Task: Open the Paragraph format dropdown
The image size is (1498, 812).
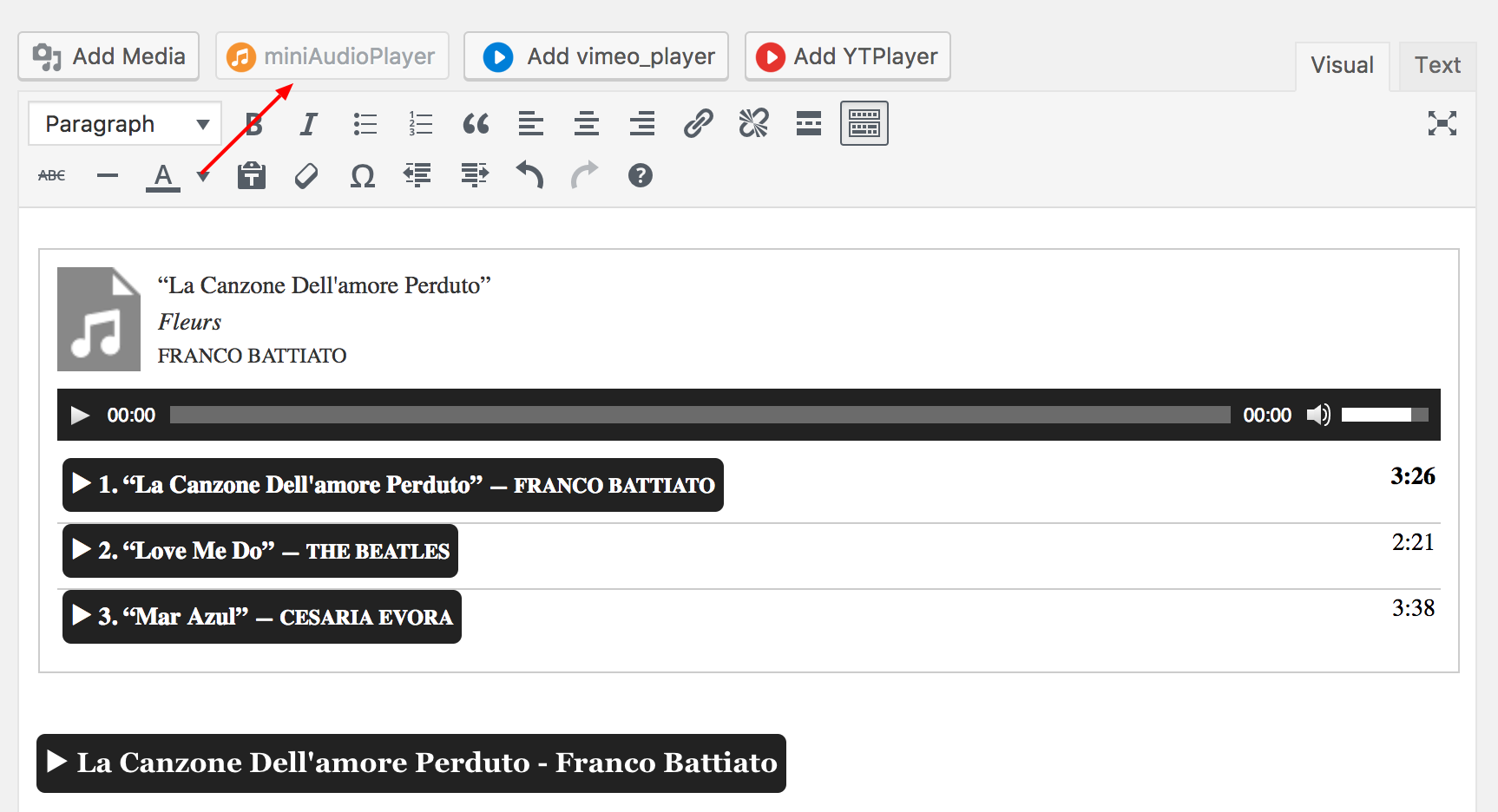Action: click(125, 124)
